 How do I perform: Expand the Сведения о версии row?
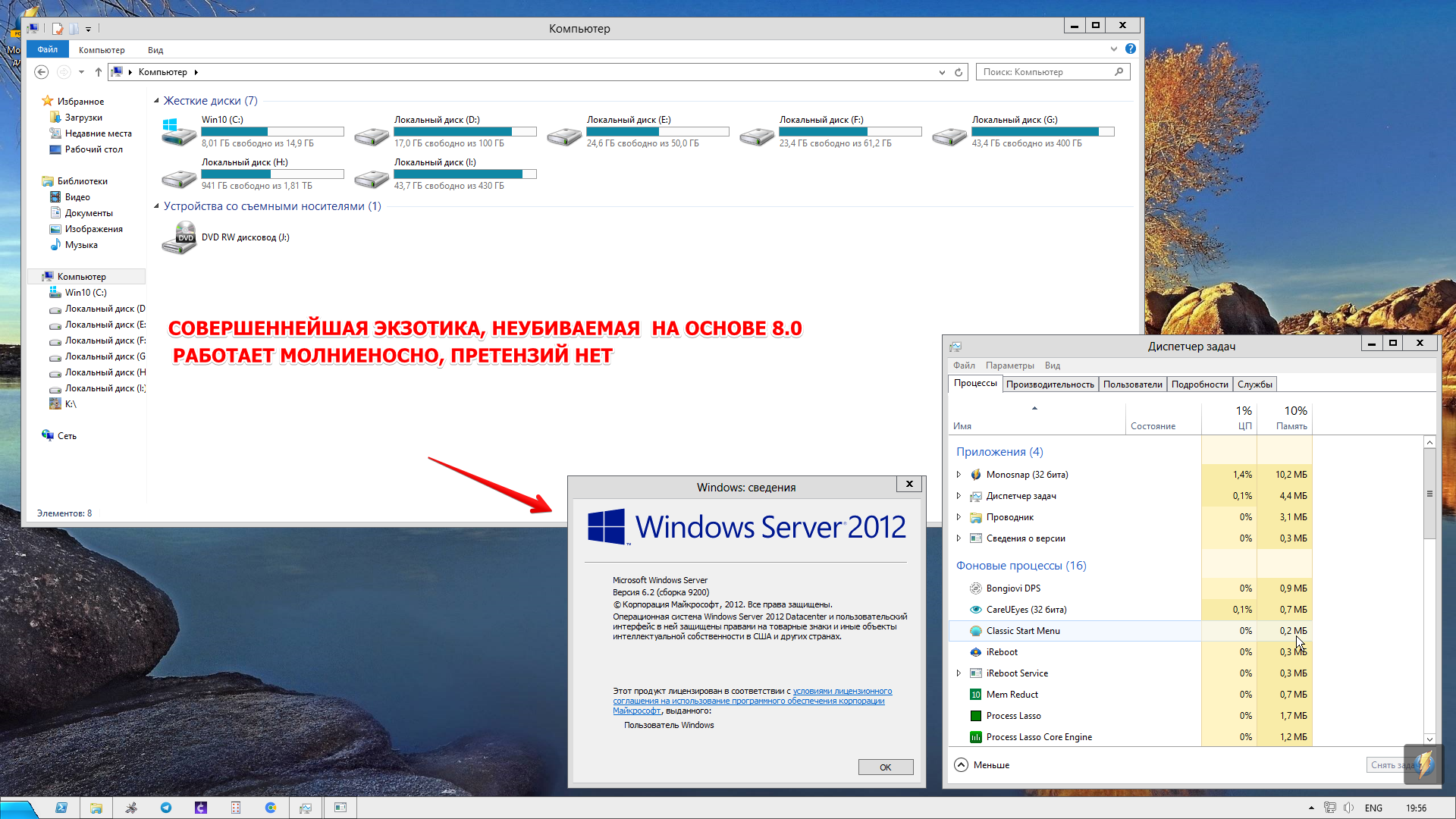(959, 538)
